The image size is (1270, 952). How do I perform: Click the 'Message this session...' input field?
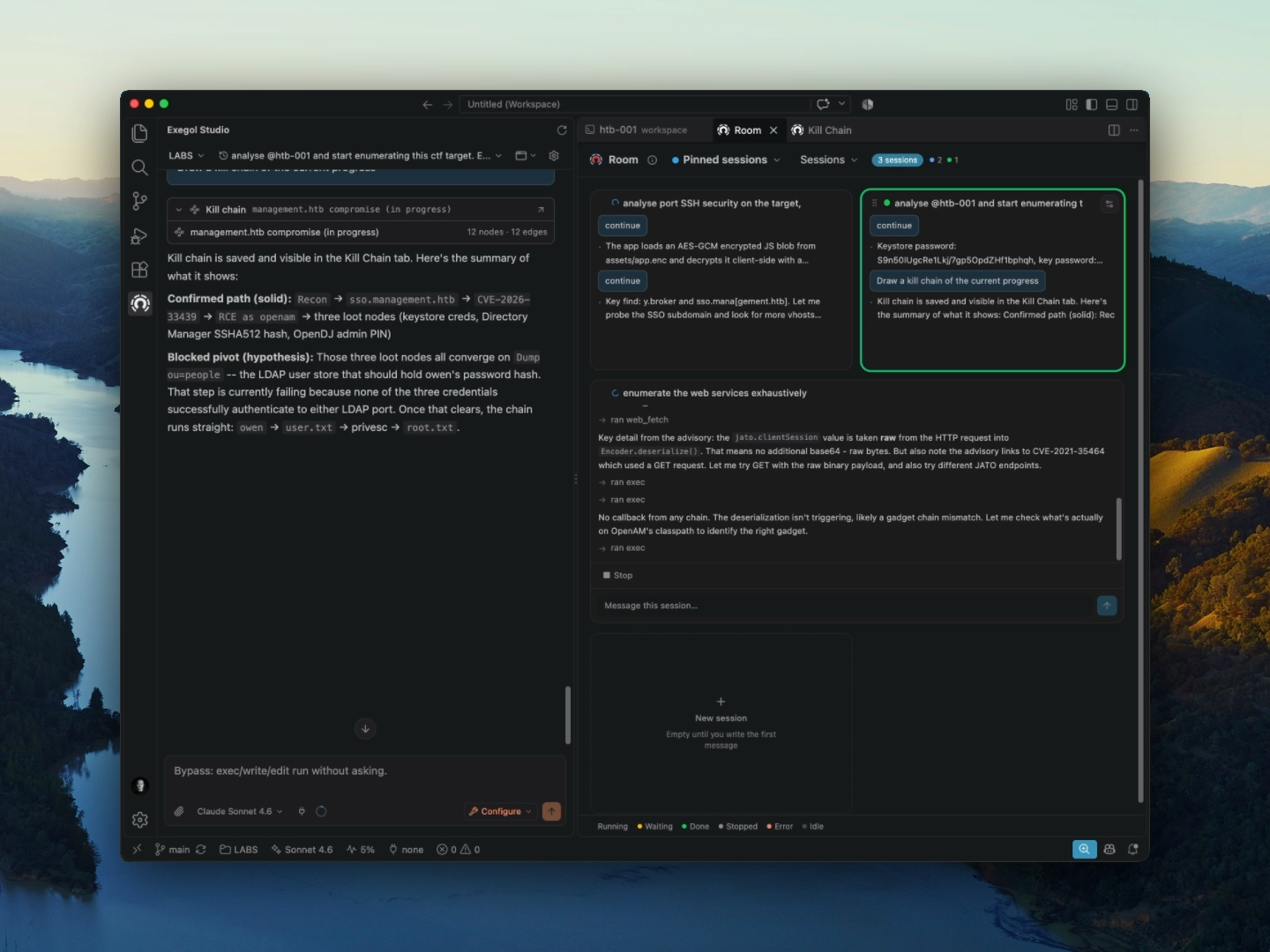[x=845, y=606]
